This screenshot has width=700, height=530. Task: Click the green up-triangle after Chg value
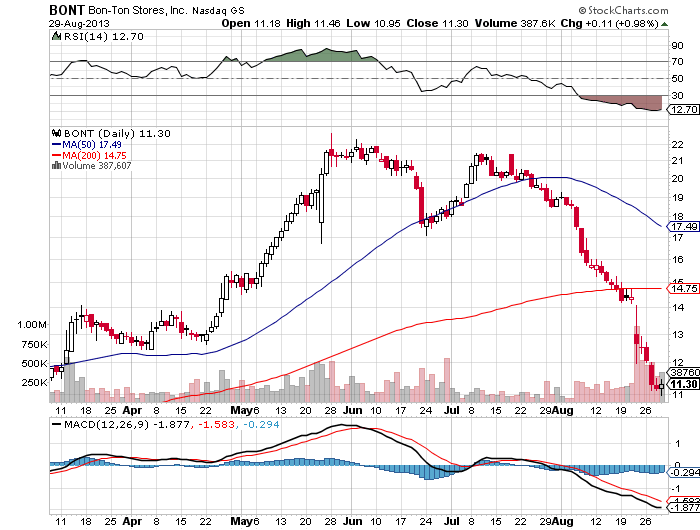point(665,24)
